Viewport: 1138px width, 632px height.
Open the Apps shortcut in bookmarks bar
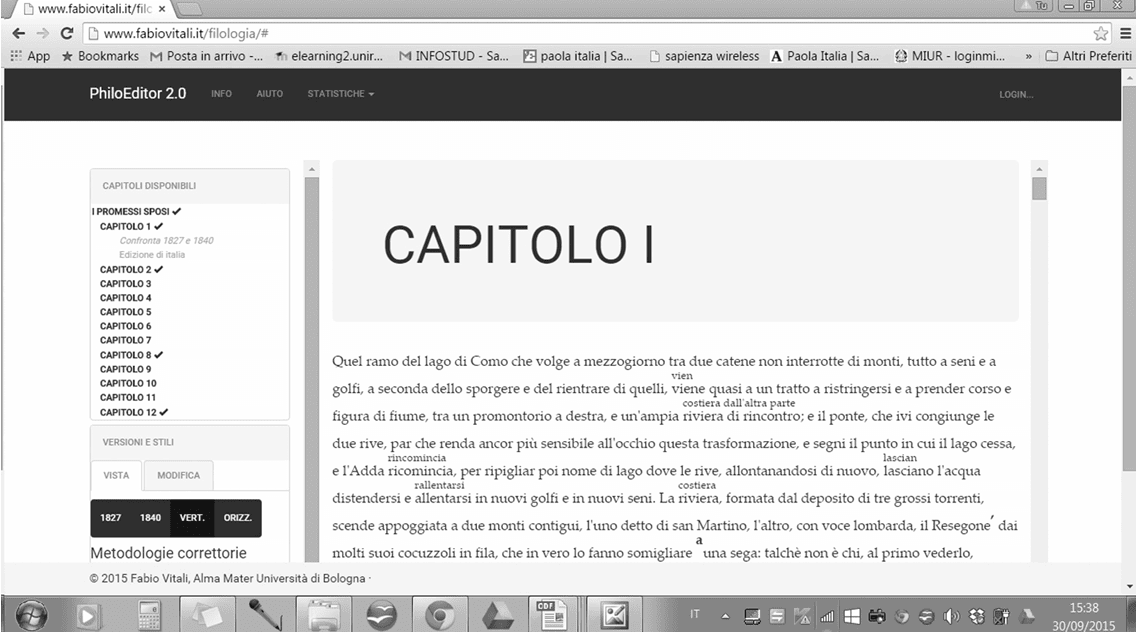point(30,56)
